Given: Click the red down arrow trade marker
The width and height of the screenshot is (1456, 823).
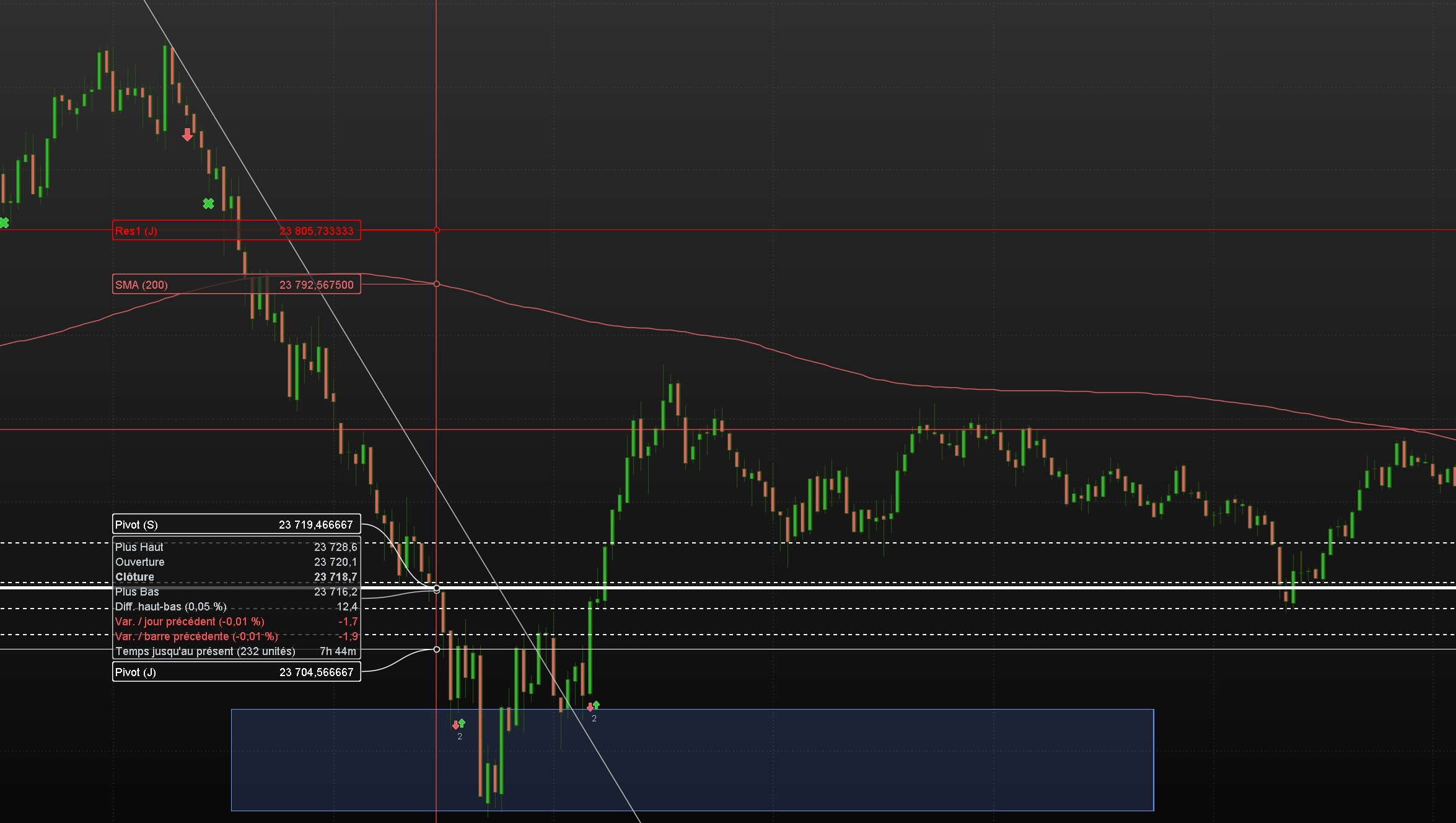Looking at the screenshot, I should coord(187,134).
